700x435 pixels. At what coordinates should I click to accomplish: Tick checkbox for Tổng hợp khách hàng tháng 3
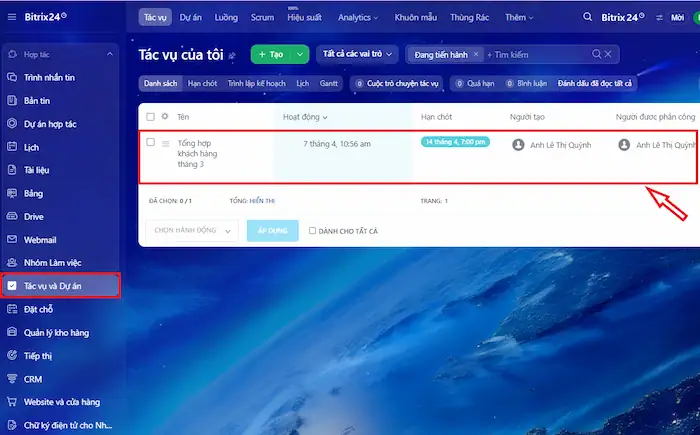click(x=150, y=142)
